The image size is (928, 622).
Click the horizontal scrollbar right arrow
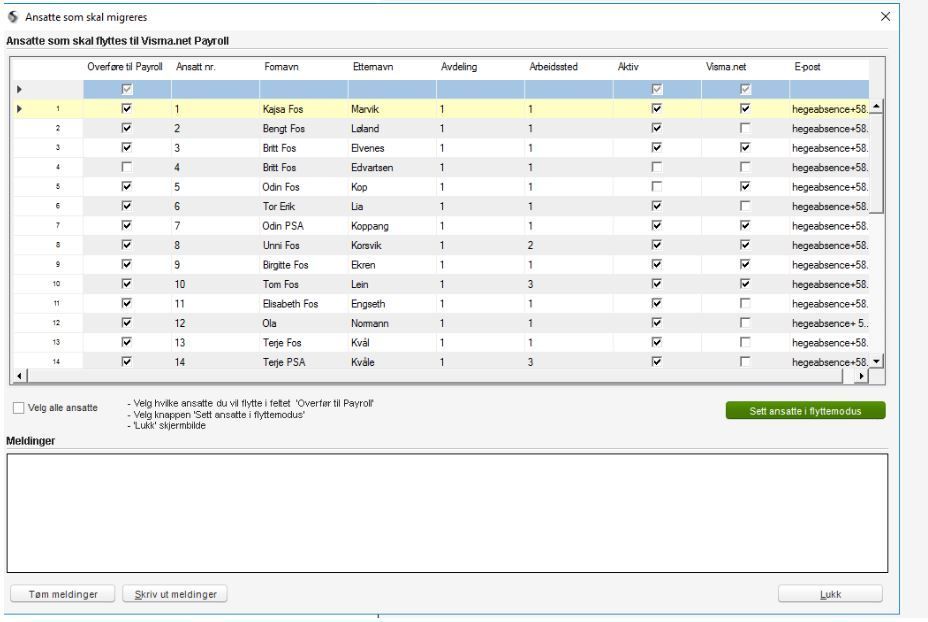861,376
